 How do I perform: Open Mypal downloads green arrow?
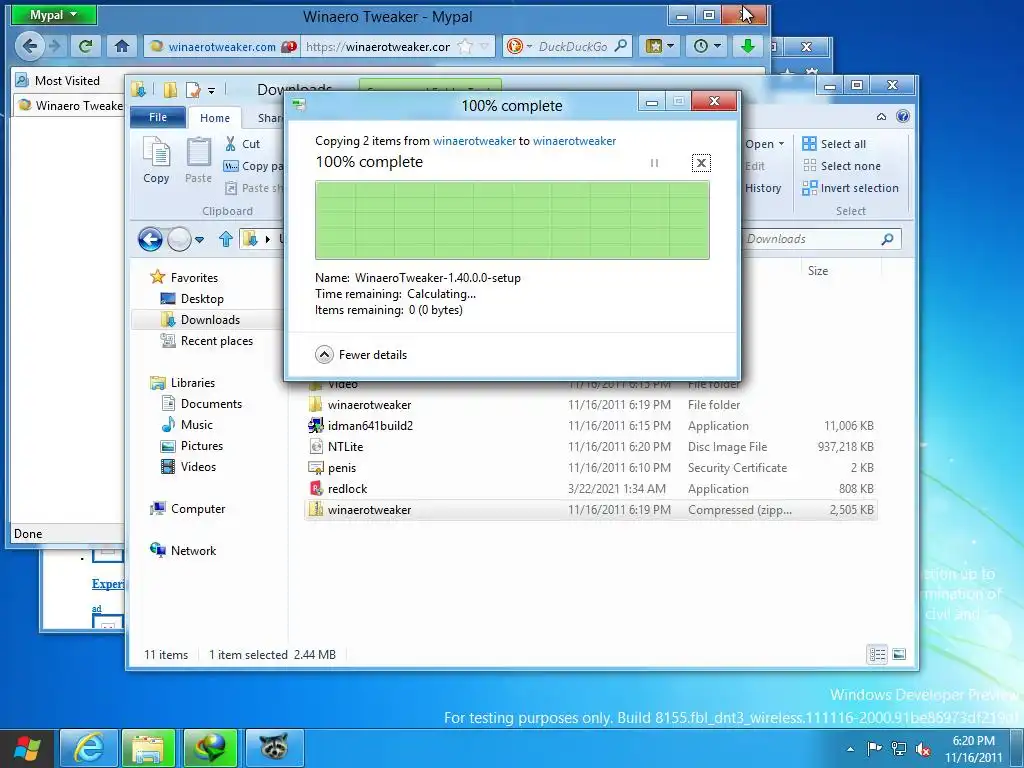(748, 46)
